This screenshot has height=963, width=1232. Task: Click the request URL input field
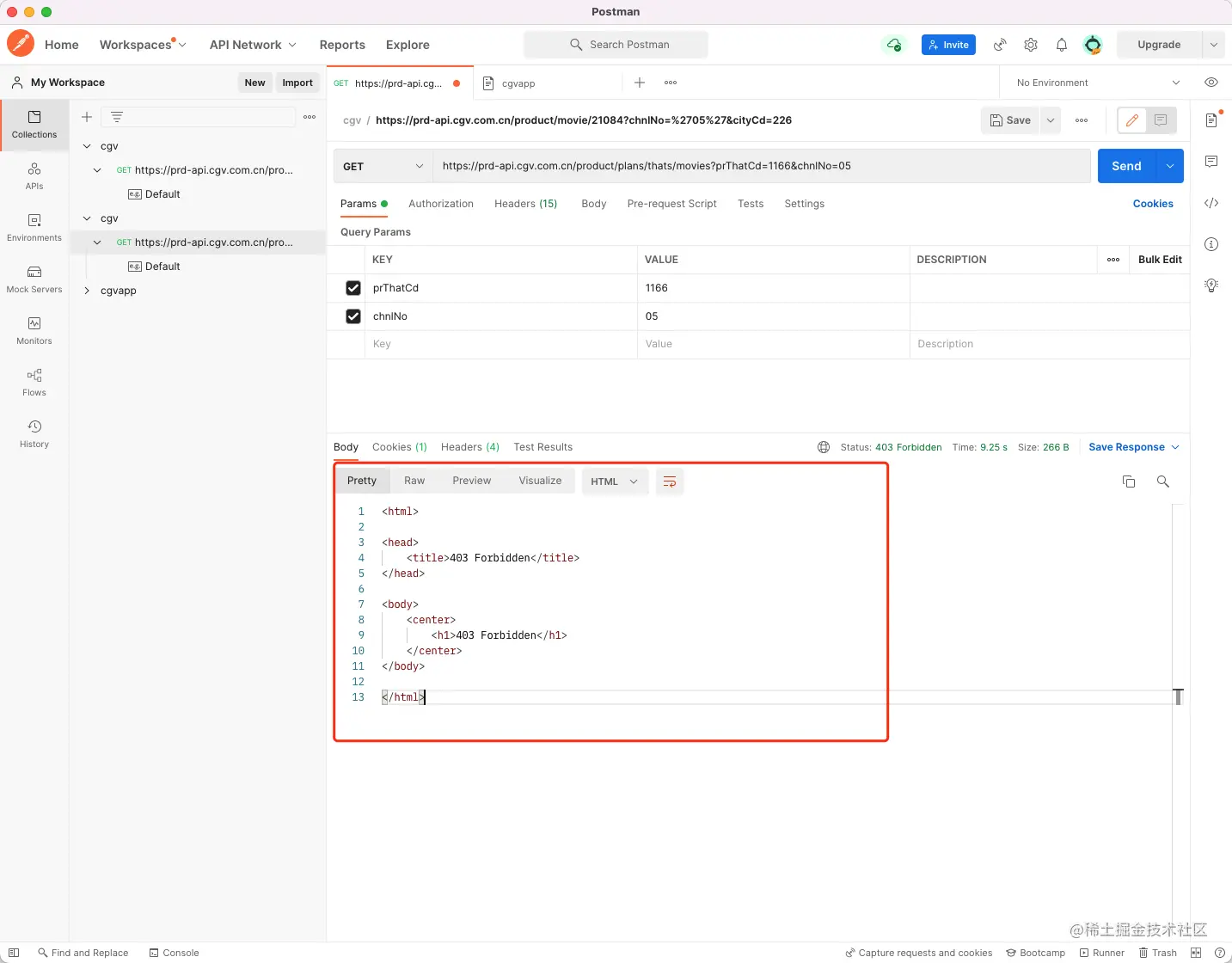point(762,166)
